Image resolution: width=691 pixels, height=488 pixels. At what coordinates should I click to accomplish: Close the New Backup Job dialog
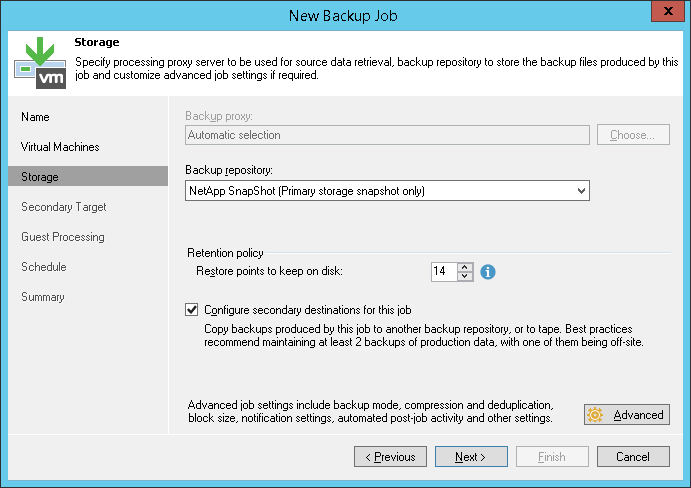pos(667,14)
